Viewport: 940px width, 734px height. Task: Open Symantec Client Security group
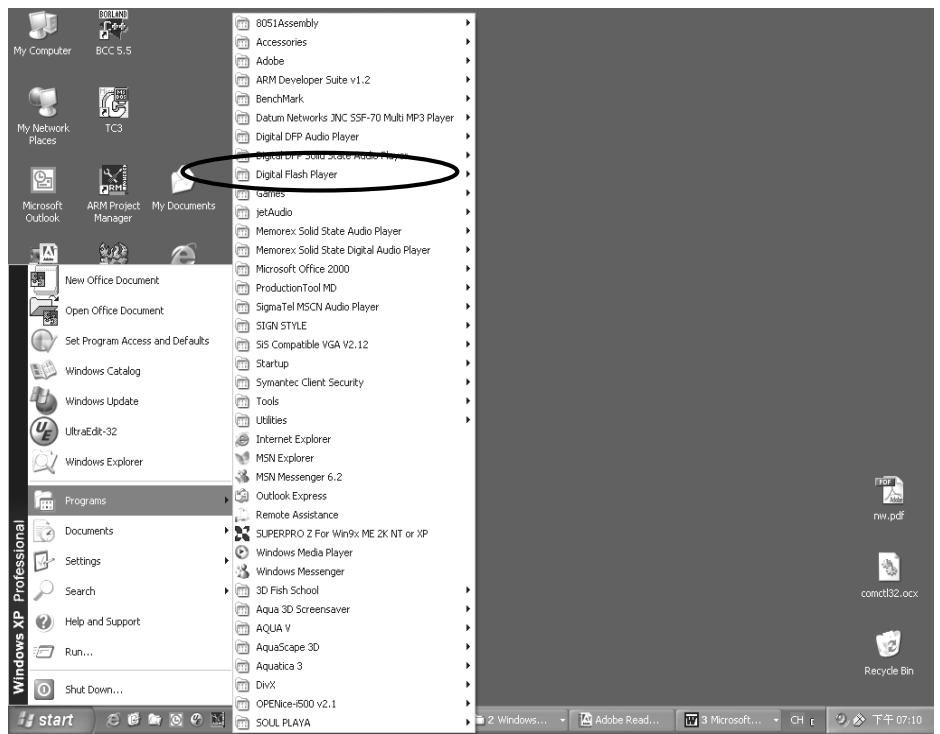tap(354, 383)
